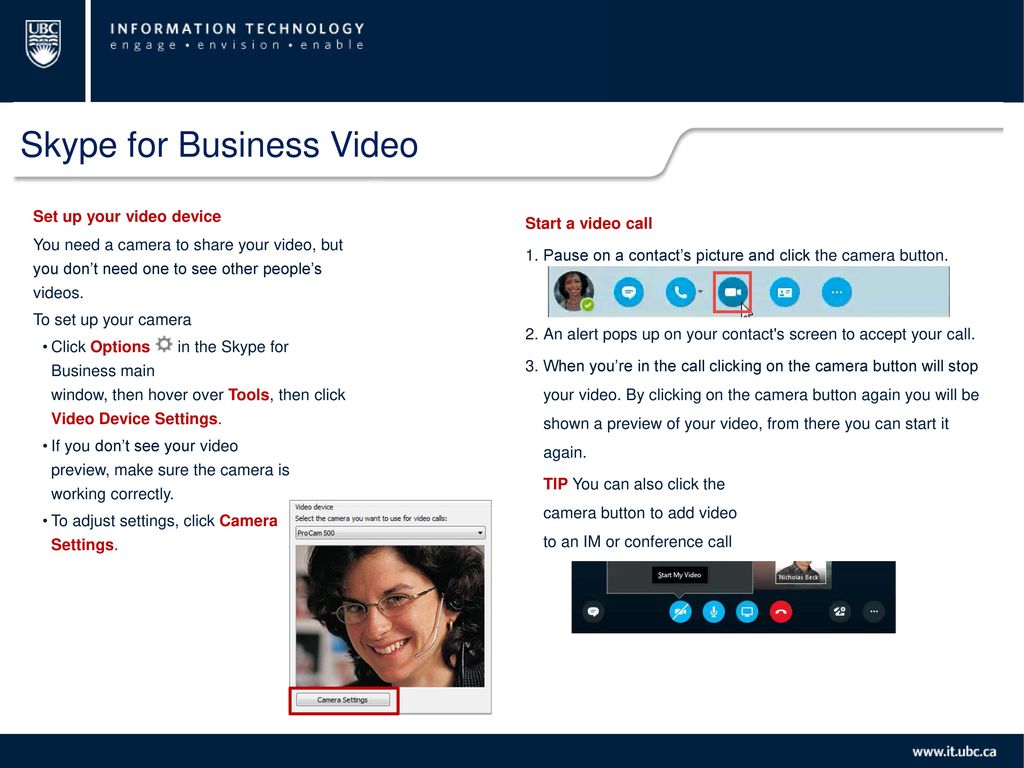Open the ProCam 500 camera dropdown
This screenshot has height=768, width=1024.
pos(390,533)
